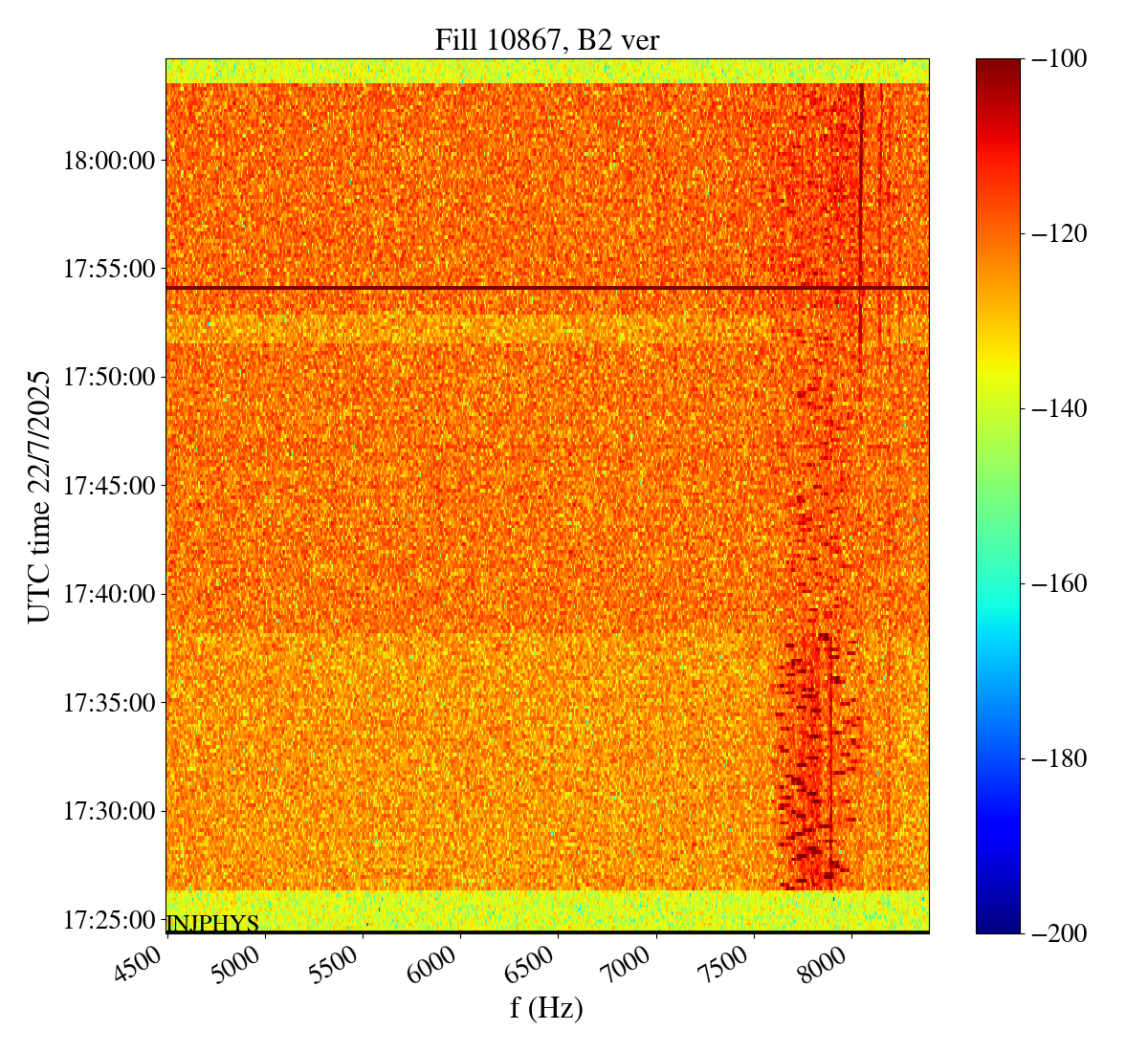Click the 18:00:00 time tick label
Image resolution: width=1148 pixels, height=1052 pixels.
[x=109, y=160]
